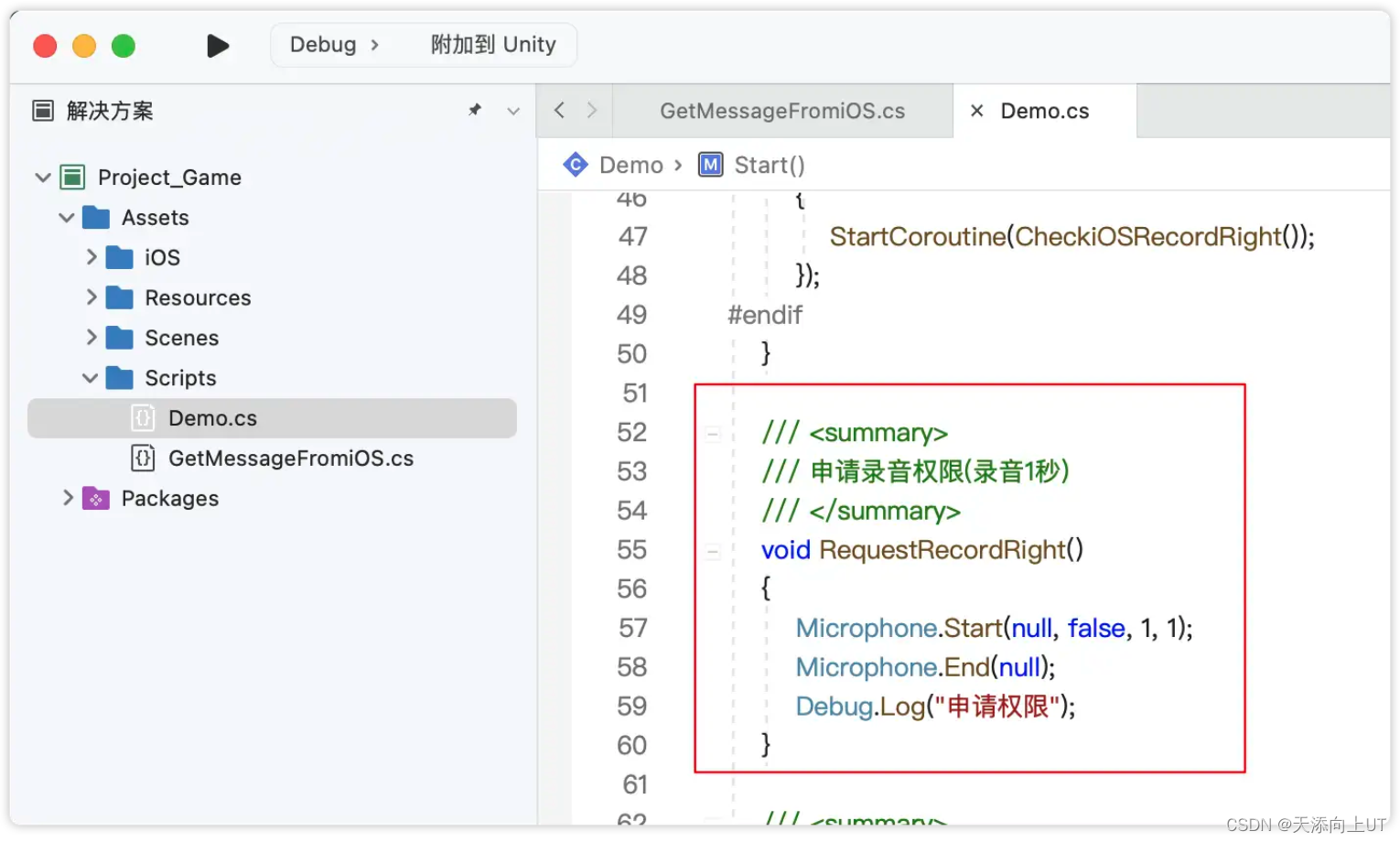Open the Start() member breadcrumb
1400x842 pixels.
pos(770,165)
